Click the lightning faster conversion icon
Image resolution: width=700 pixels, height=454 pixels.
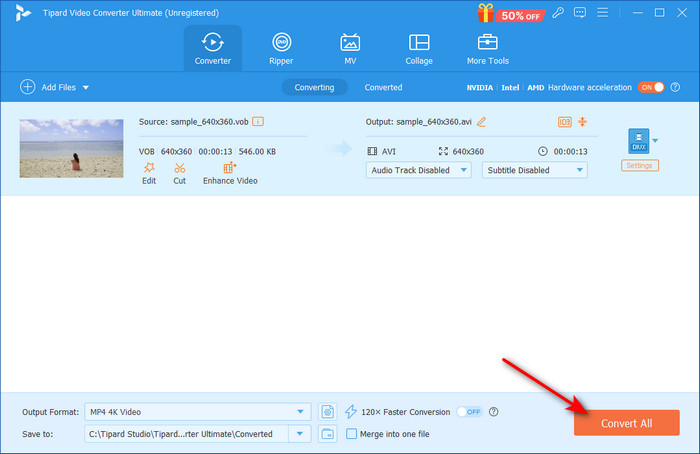[x=351, y=412]
